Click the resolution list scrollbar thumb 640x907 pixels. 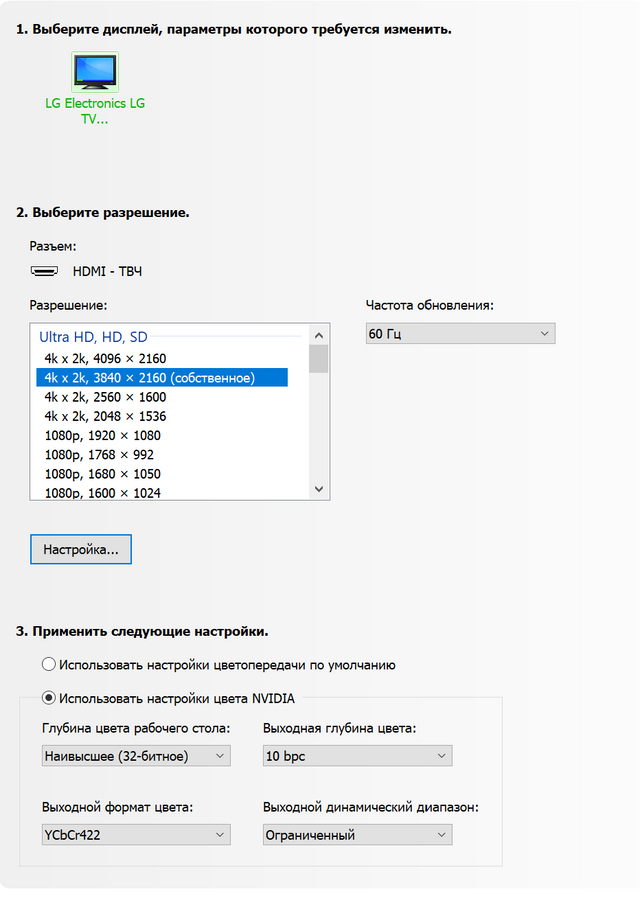pos(319,359)
